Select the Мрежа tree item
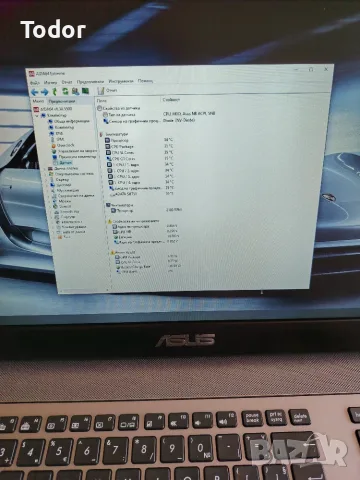Image resolution: width=360 pixels, height=480 pixels. (x=62, y=201)
